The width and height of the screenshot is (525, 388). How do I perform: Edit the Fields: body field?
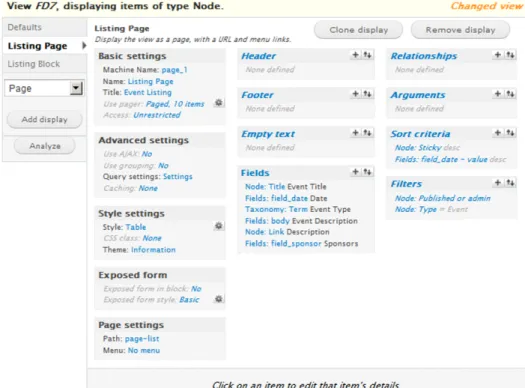[x=267, y=221]
